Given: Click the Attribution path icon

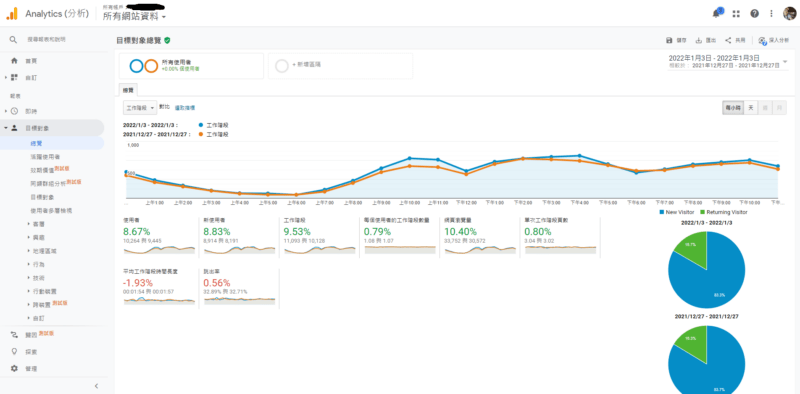Looking at the screenshot, I should pyautogui.click(x=14, y=335).
